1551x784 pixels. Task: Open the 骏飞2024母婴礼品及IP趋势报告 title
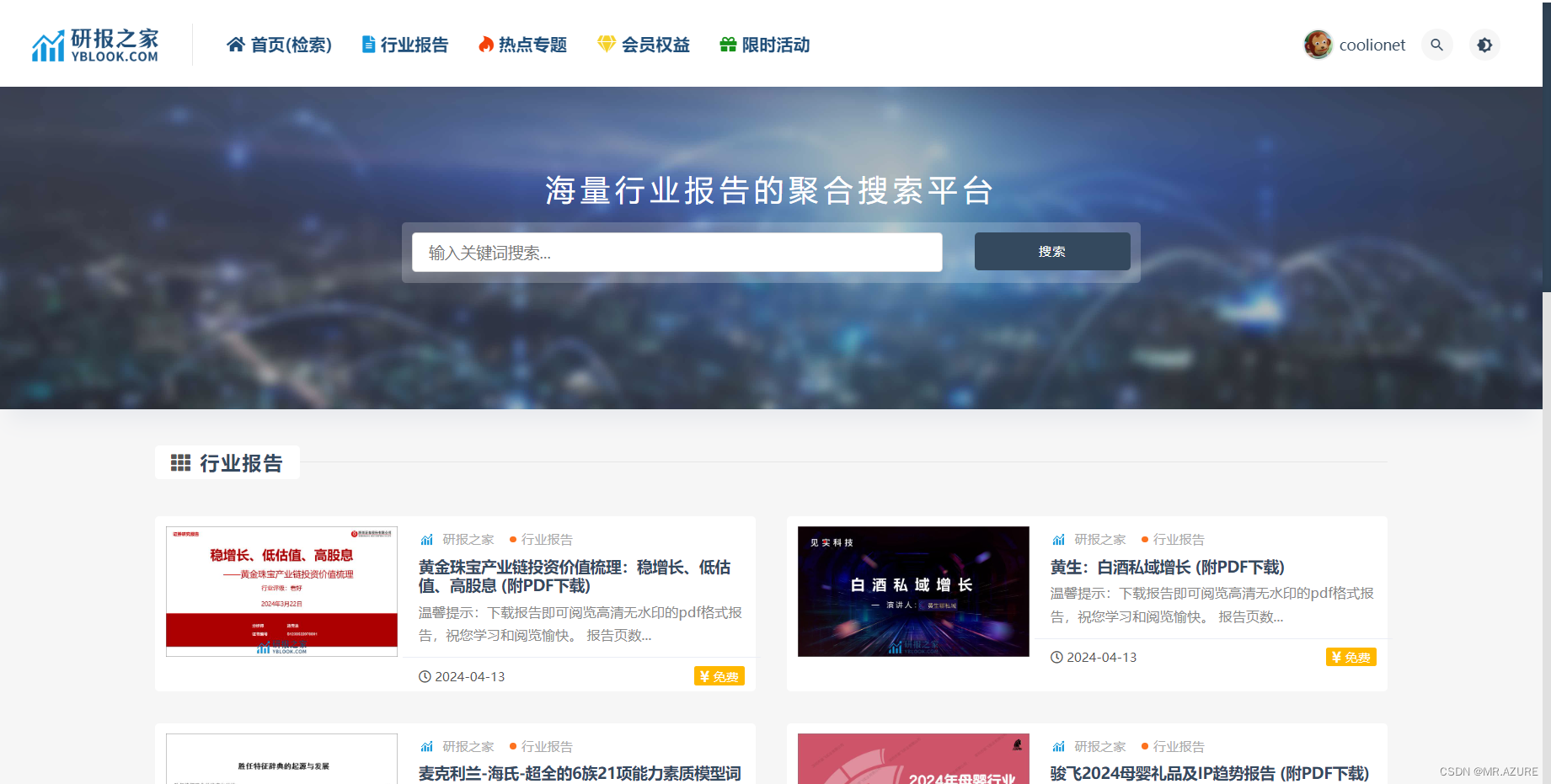[1209, 773]
